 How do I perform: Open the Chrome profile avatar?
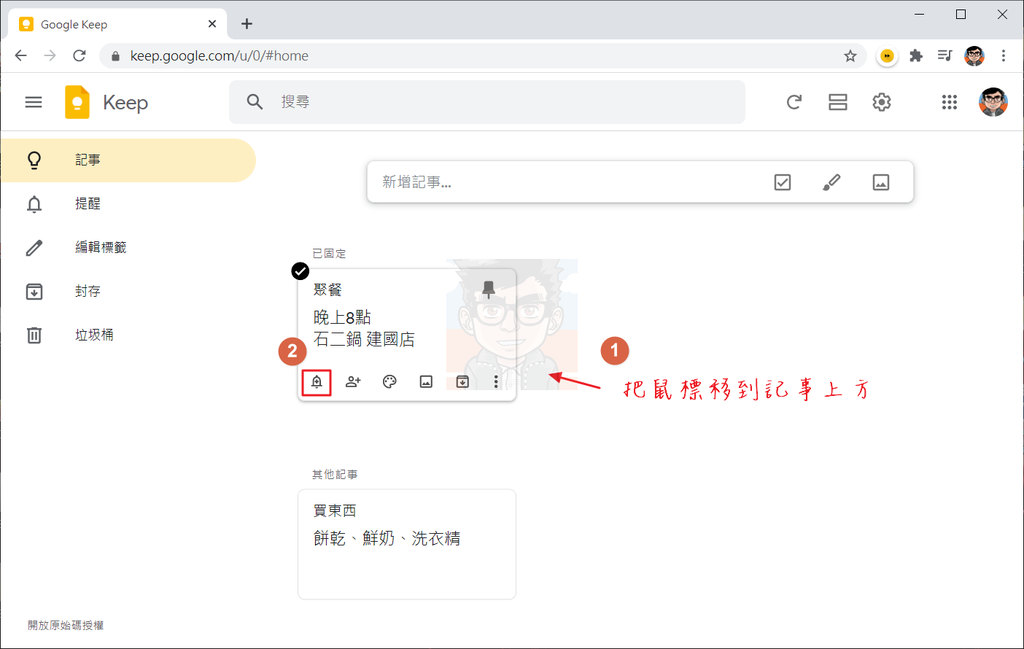974,56
